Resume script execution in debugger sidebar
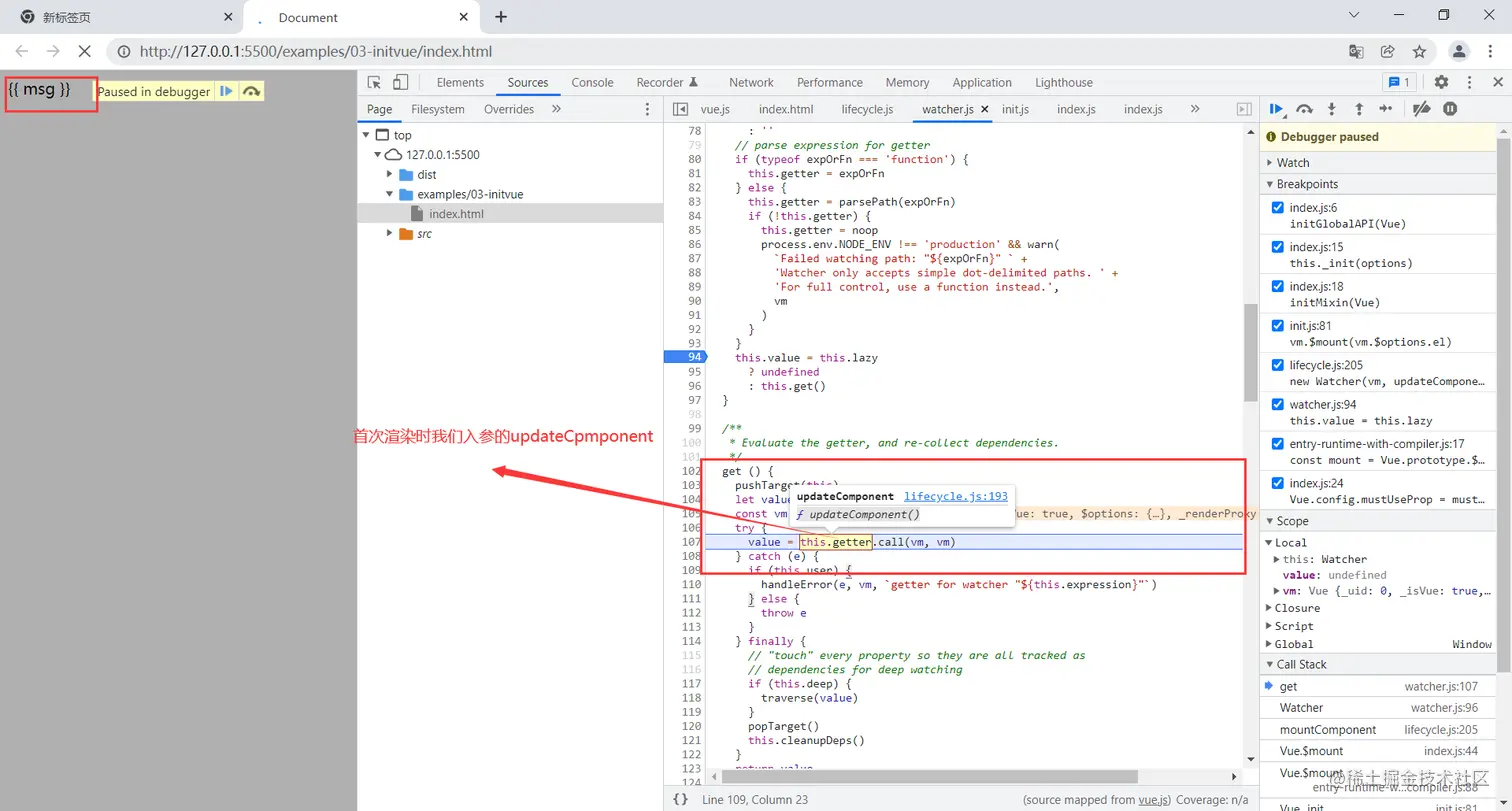 pyautogui.click(x=1277, y=109)
